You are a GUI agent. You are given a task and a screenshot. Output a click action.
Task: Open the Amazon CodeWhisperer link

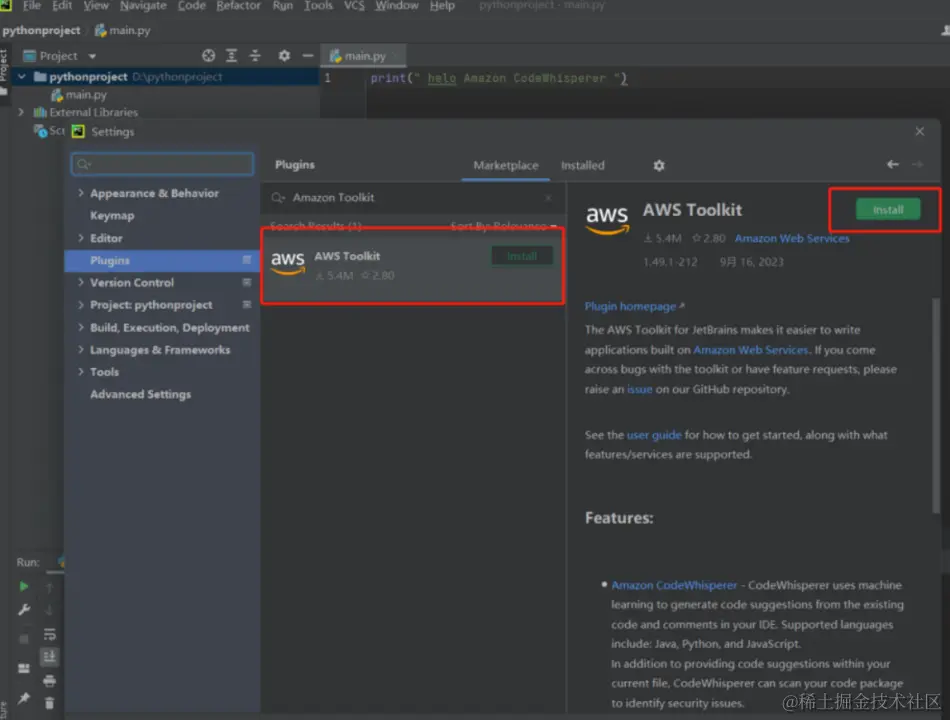674,585
